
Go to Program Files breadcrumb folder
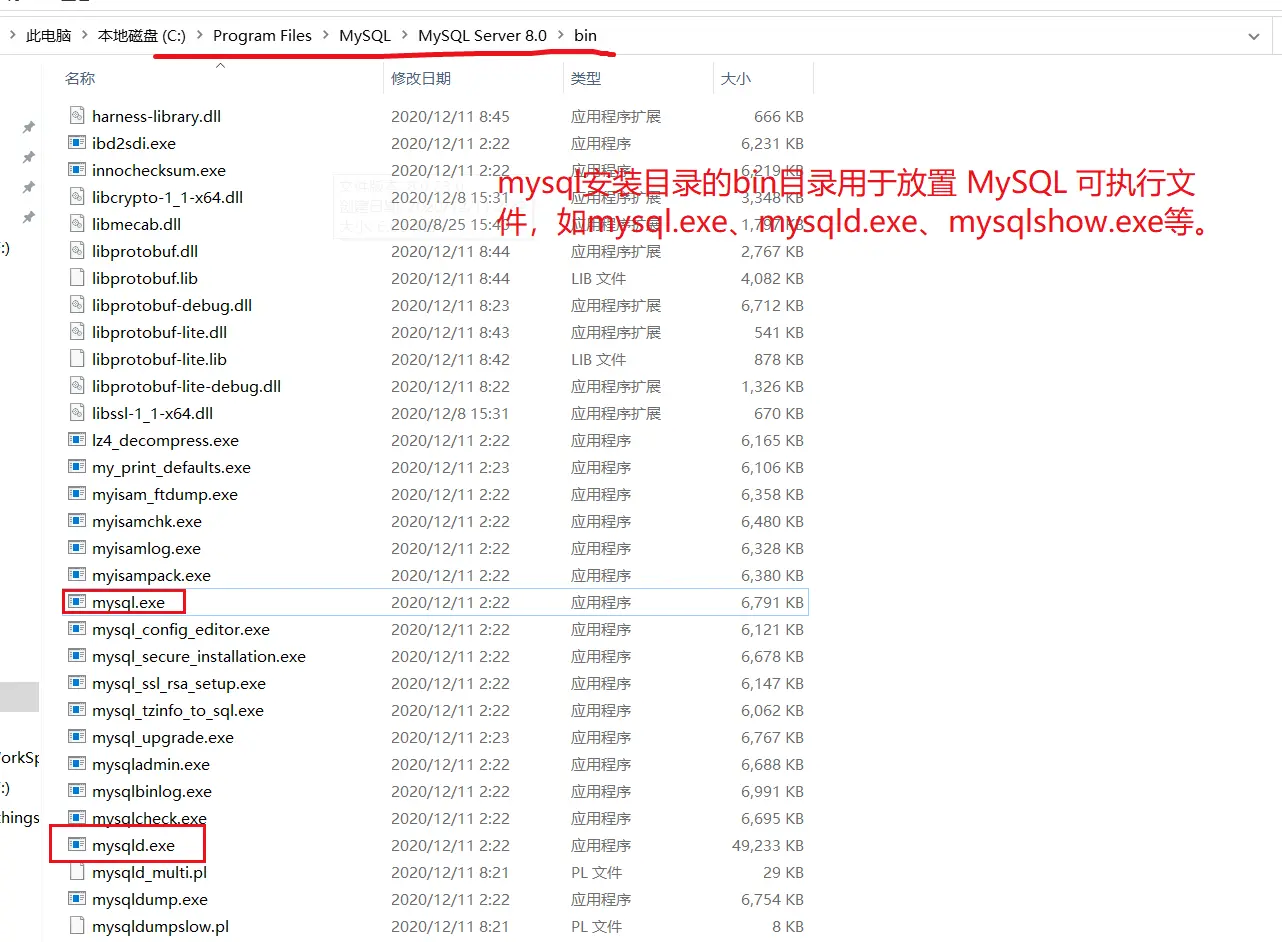click(262, 36)
